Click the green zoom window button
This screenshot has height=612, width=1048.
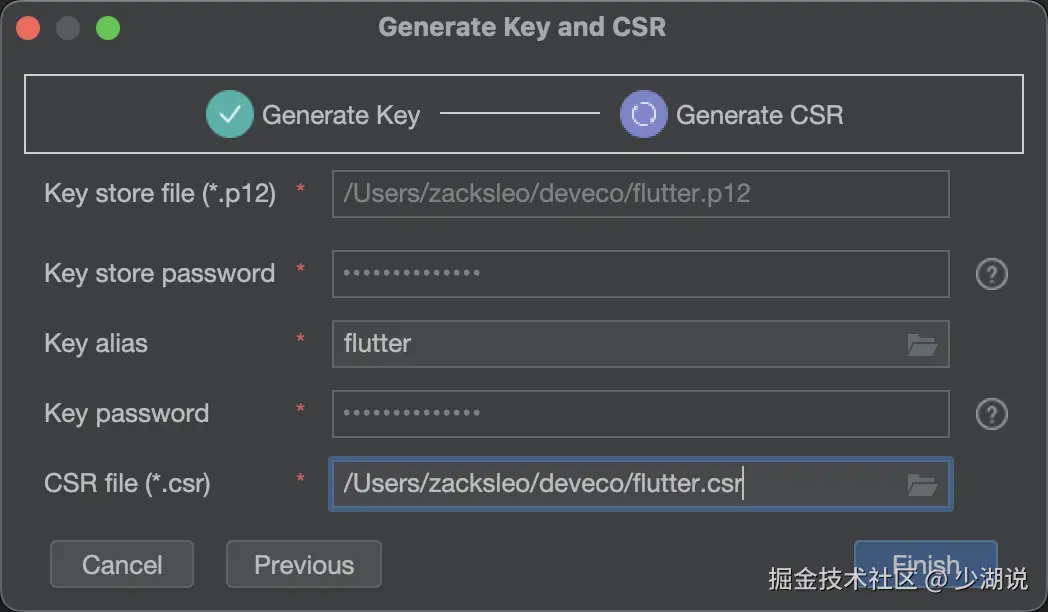pos(107,28)
